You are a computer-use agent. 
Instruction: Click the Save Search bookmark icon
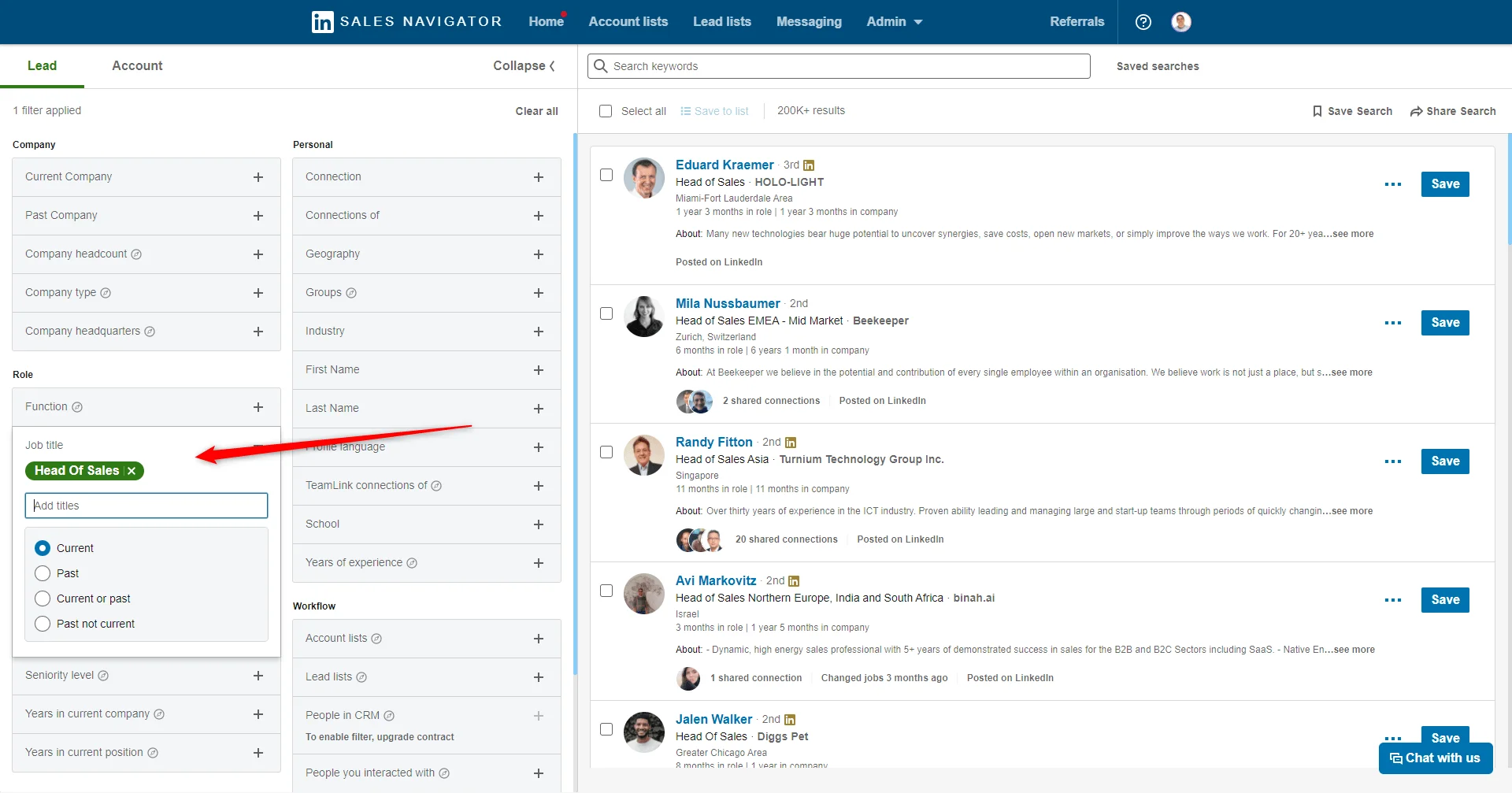point(1317,111)
